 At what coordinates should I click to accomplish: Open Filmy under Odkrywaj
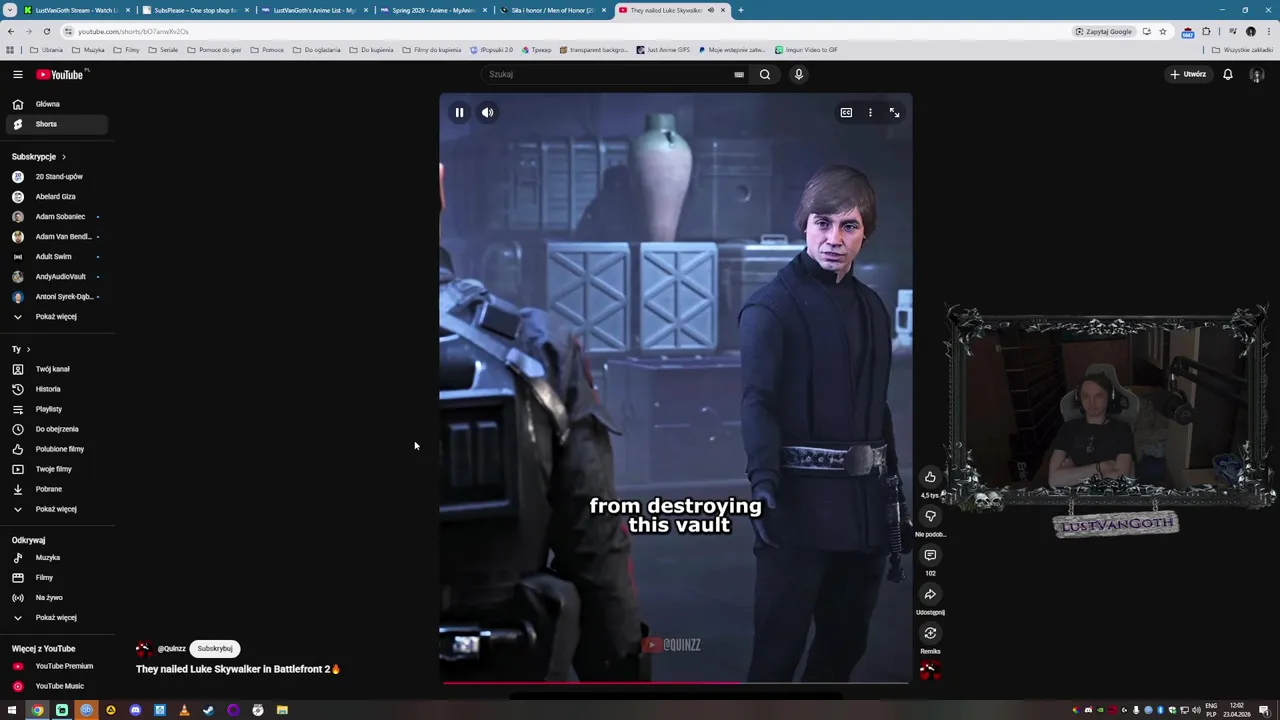55,578
